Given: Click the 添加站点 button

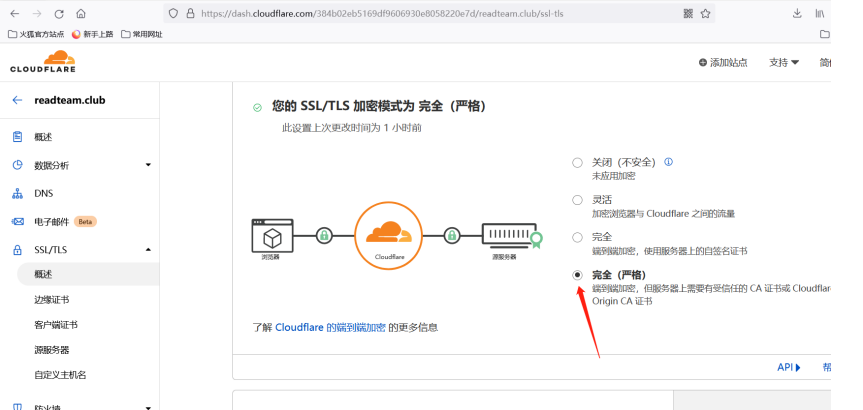Looking at the screenshot, I should 723,62.
